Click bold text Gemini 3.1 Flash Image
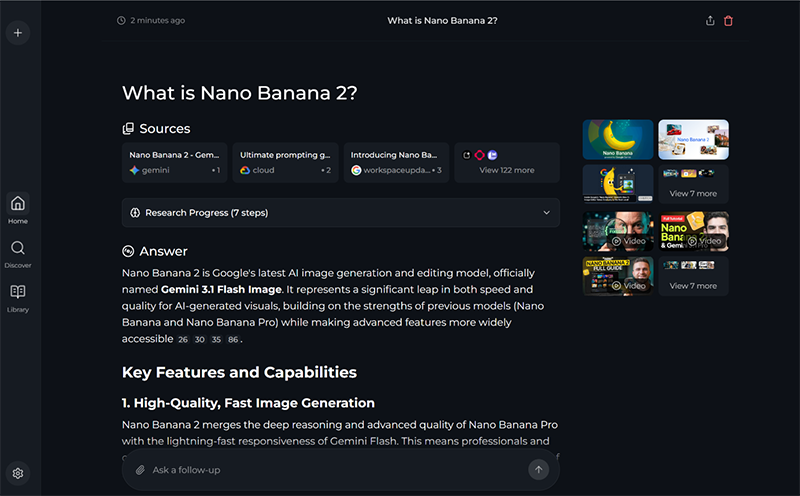800x496 pixels. click(x=221, y=289)
